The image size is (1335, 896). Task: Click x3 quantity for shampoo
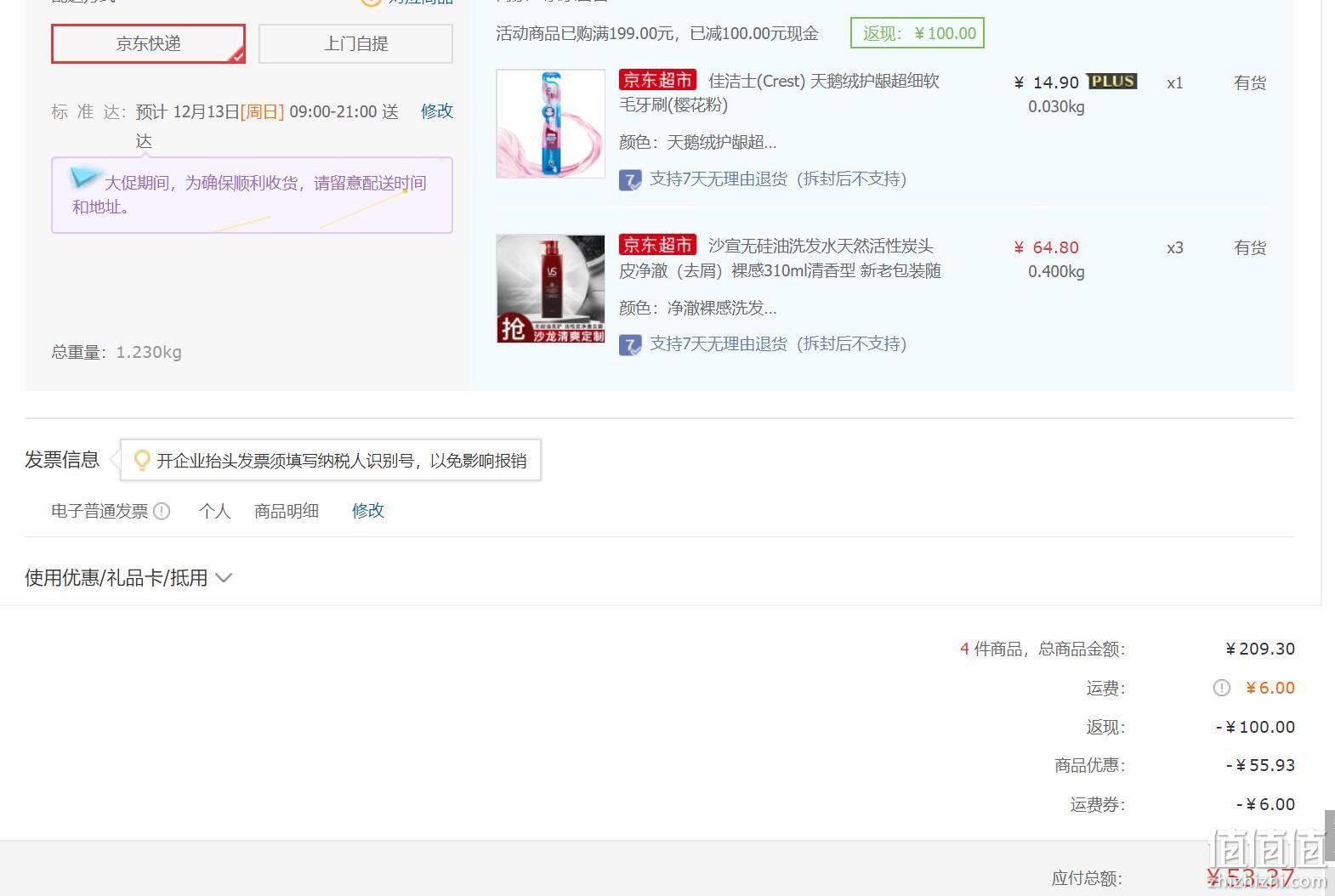1175,248
